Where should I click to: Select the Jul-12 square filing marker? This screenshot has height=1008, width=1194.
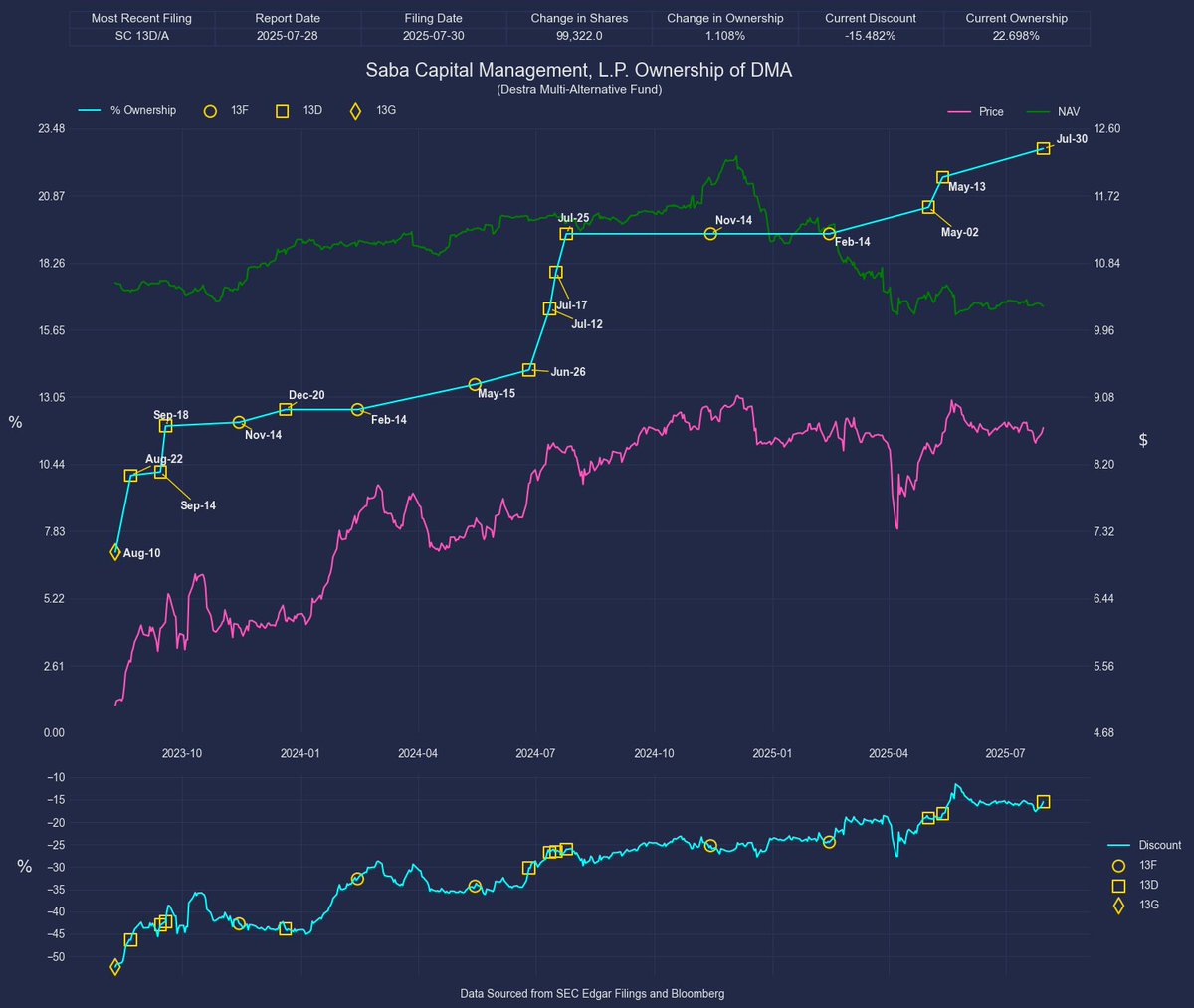tap(549, 309)
